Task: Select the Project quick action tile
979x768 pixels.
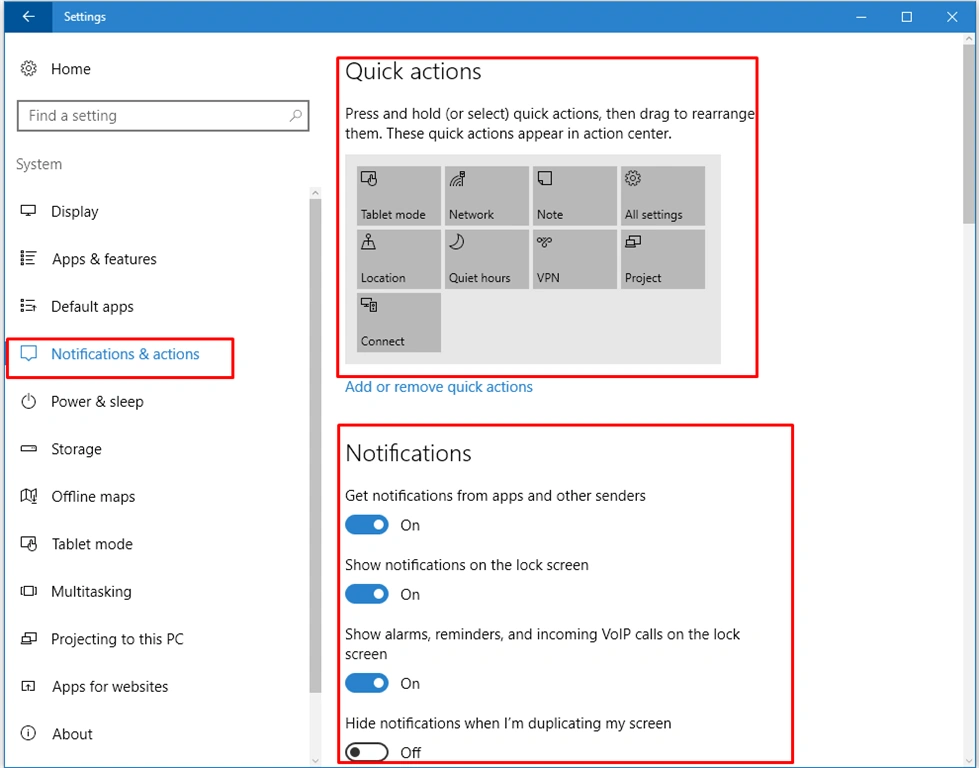Action: pos(663,259)
